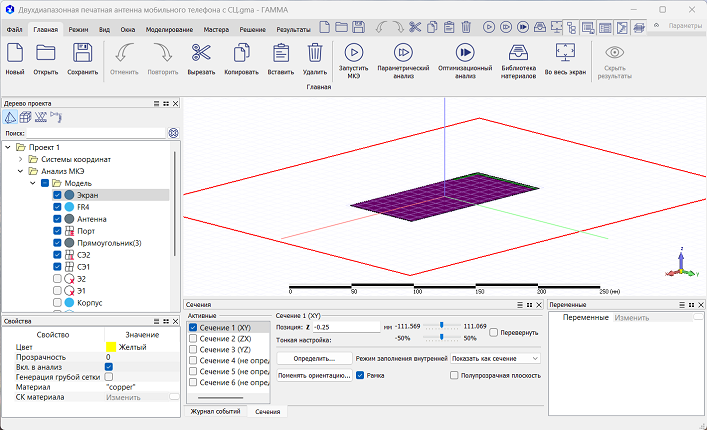Open Библиотека материалов
707x430 pixels.
(518, 51)
